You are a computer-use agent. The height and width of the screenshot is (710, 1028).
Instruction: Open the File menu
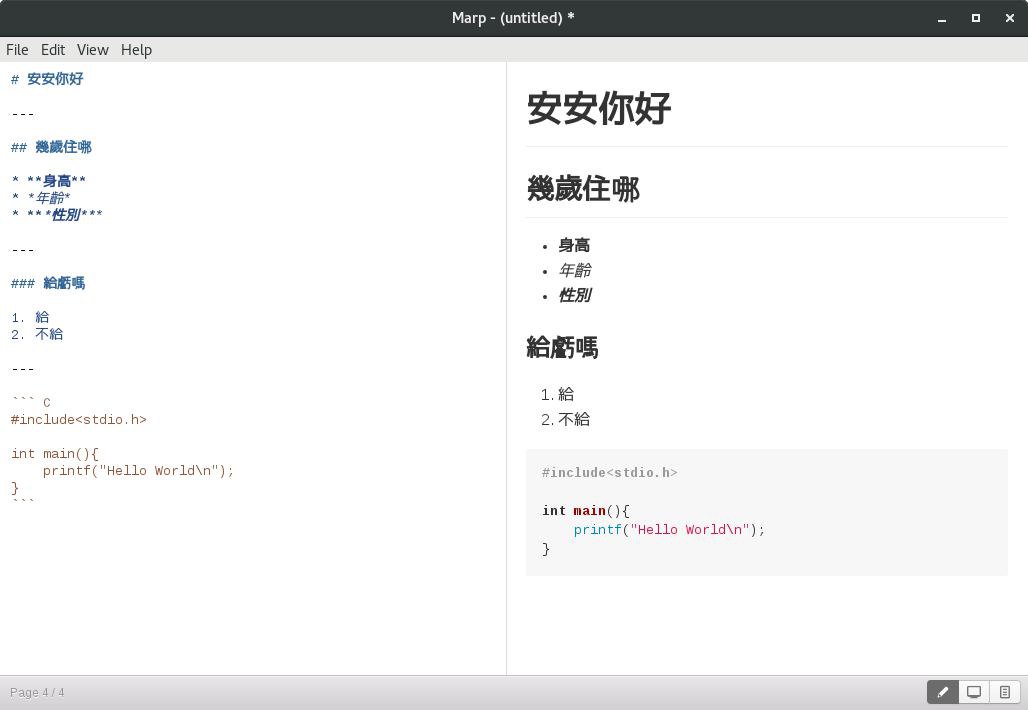[17, 50]
